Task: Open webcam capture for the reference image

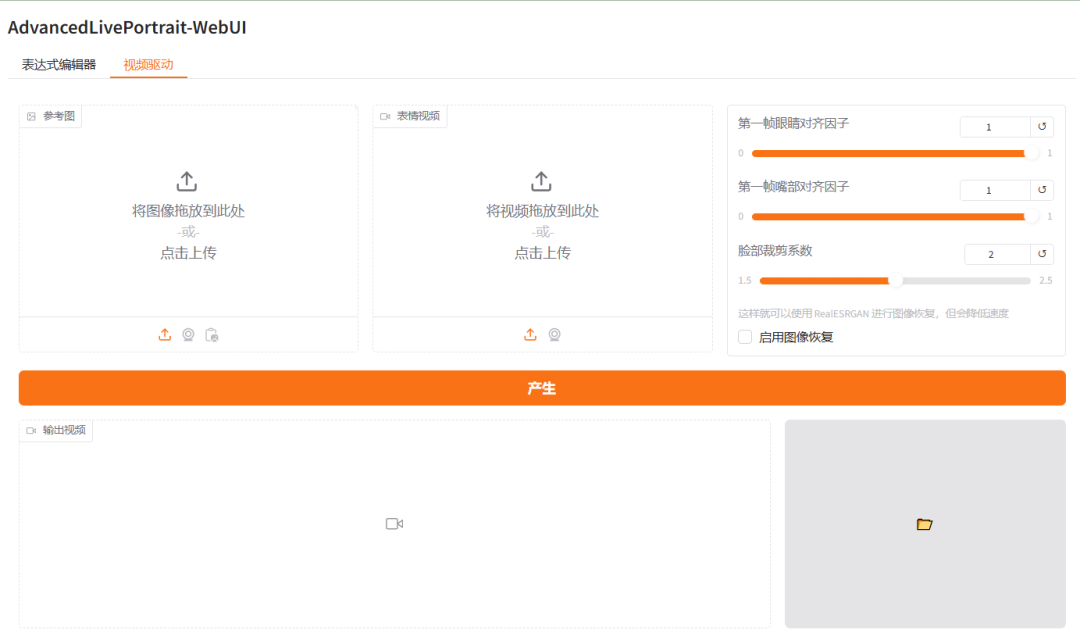Action: (x=188, y=334)
